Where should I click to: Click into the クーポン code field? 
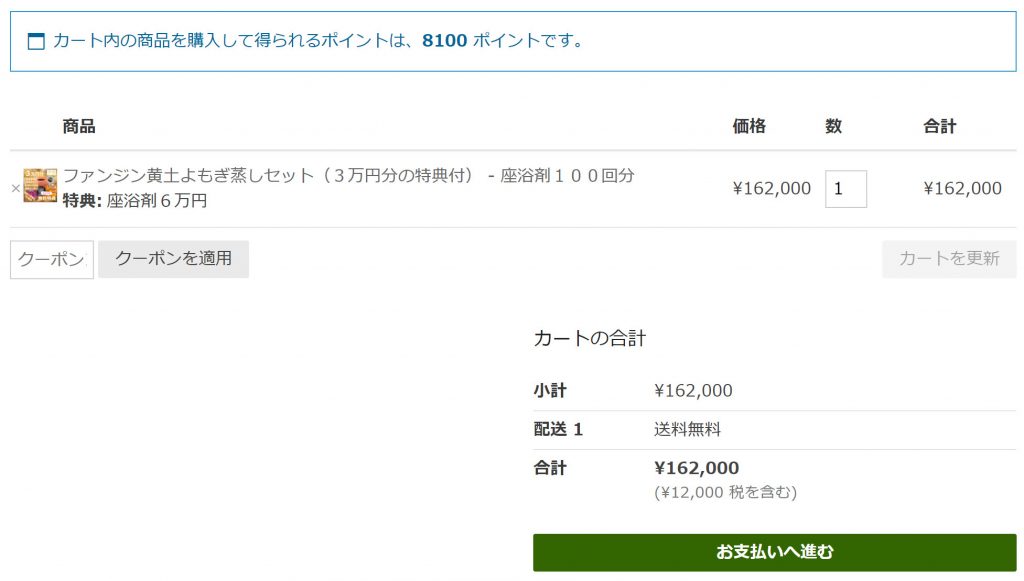[52, 259]
